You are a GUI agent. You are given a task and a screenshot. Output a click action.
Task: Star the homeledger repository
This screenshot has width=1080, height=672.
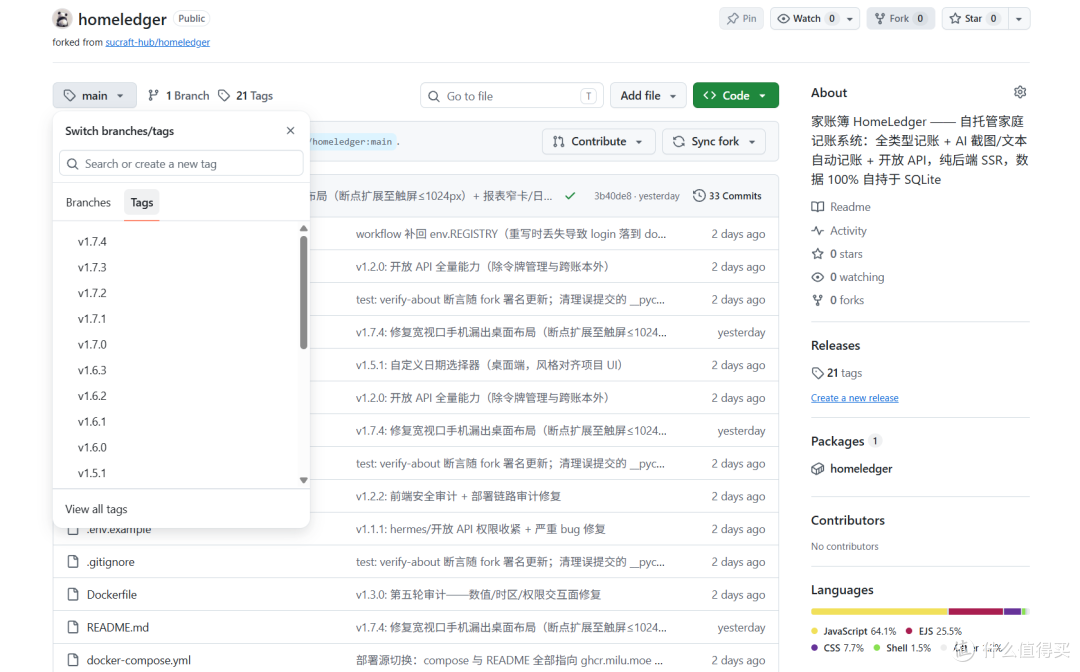(x=974, y=19)
